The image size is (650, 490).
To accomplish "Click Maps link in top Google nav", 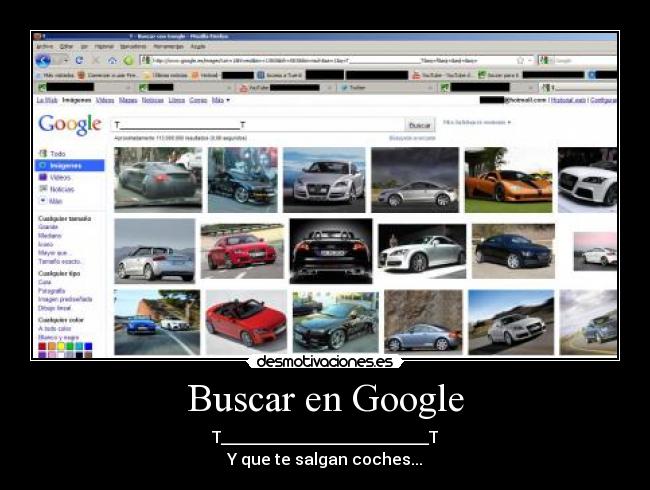I will coord(128,100).
